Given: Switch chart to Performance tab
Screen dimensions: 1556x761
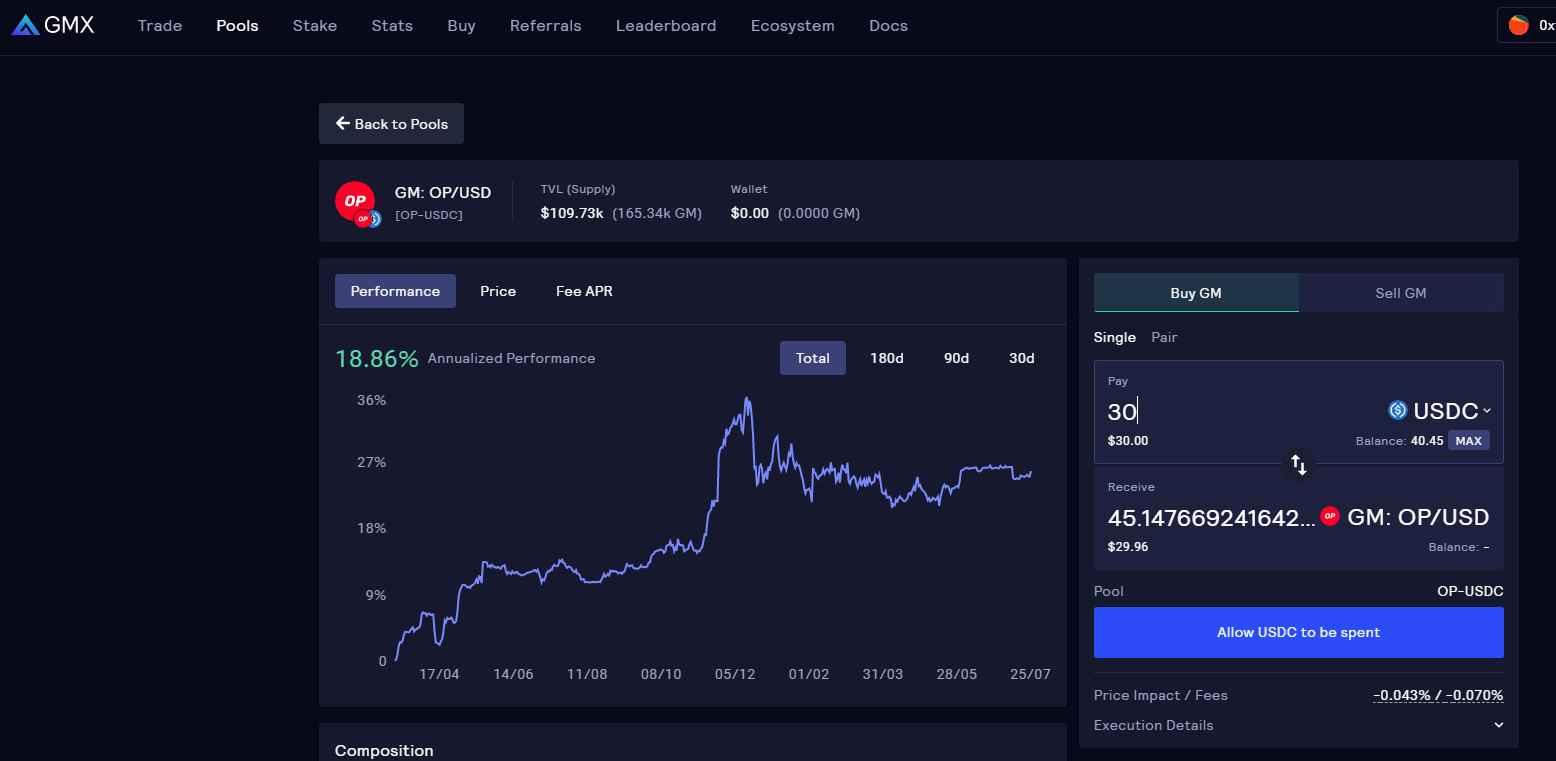Looking at the screenshot, I should click(395, 291).
